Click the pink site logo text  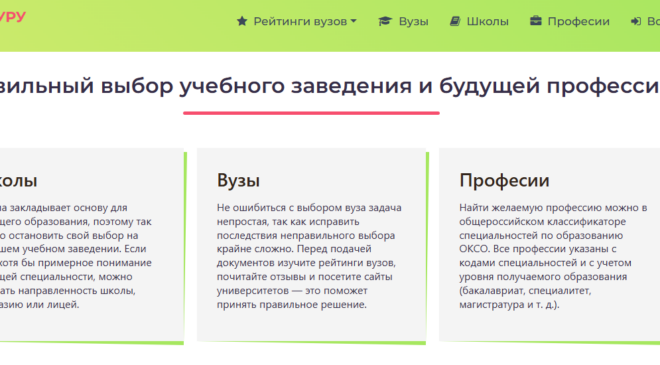pos(13,17)
